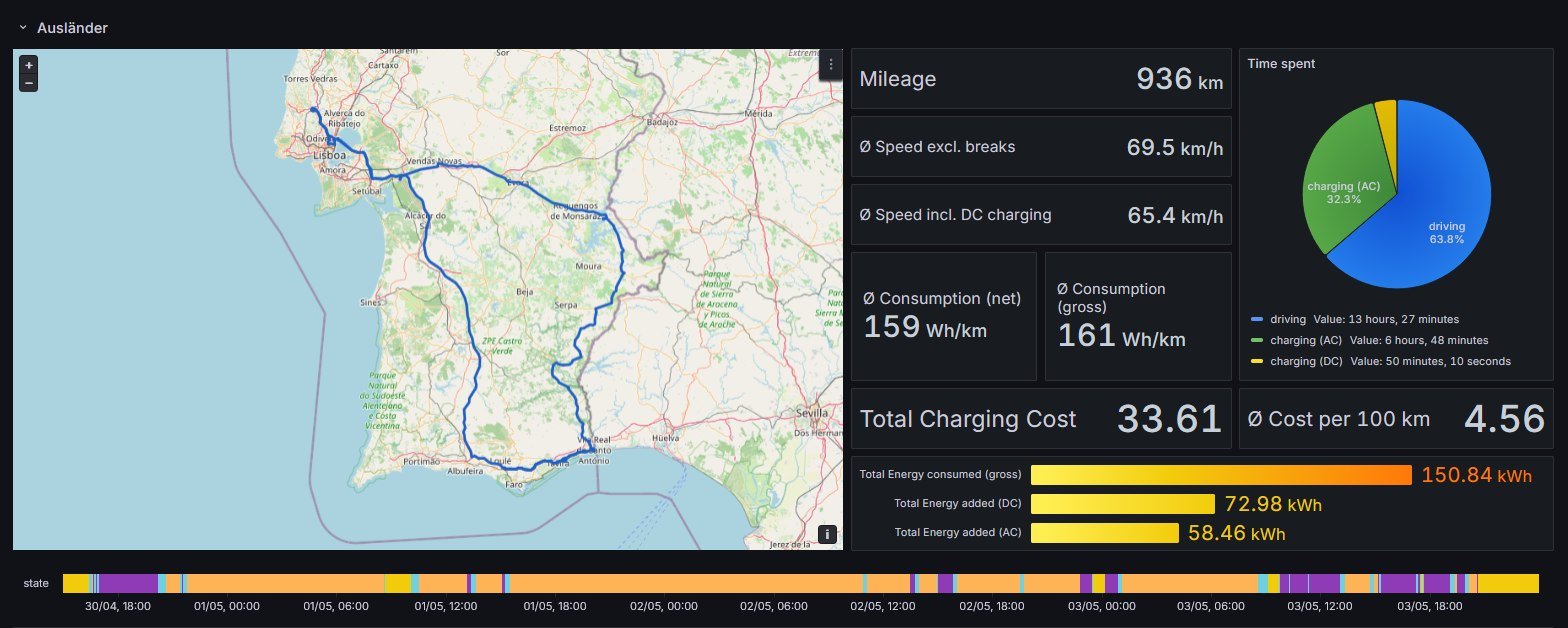
Task: Click the Total Energy consumed (gross) bar
Action: 1221,475
